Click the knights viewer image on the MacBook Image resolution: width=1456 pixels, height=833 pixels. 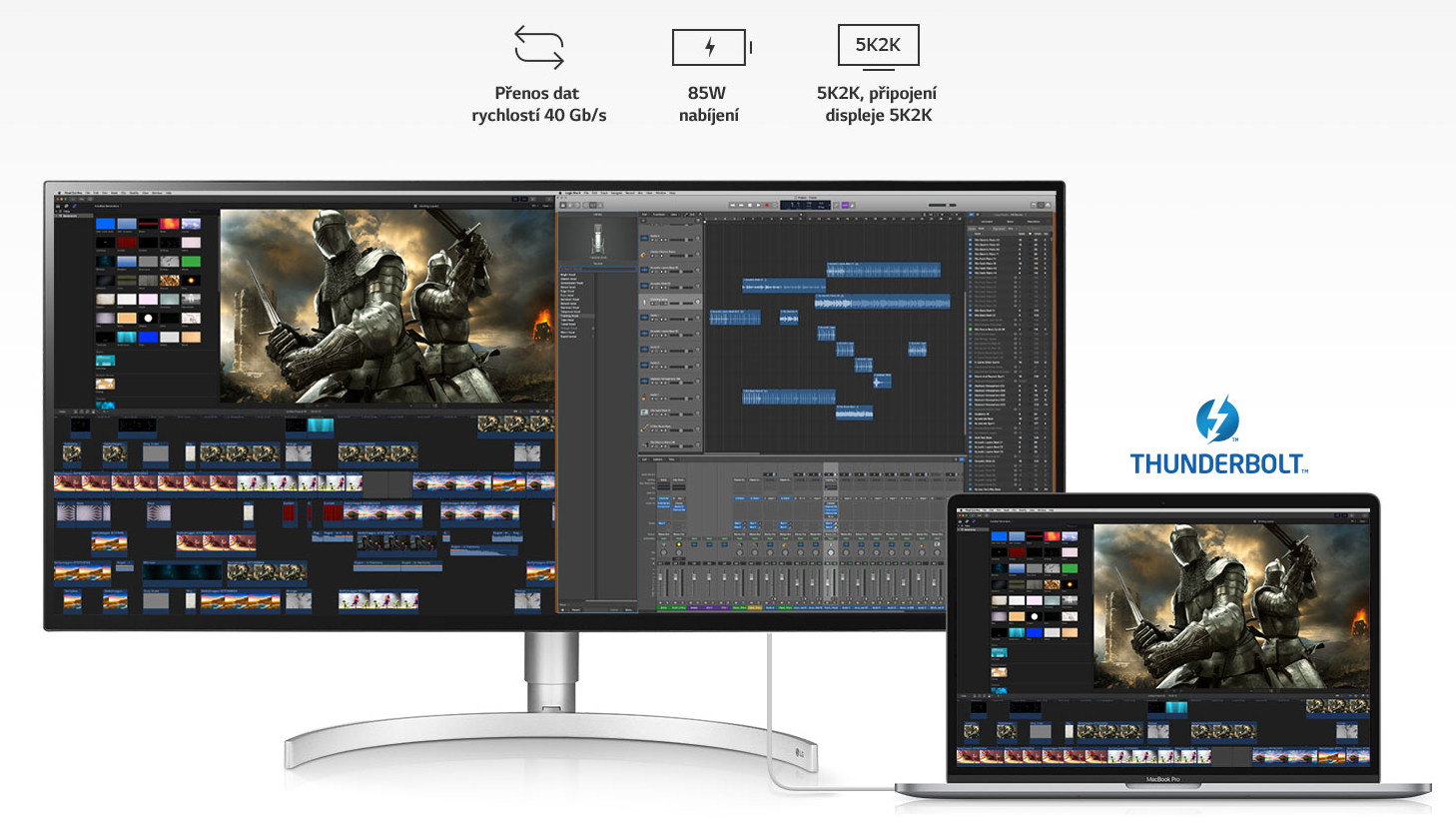(1231, 606)
